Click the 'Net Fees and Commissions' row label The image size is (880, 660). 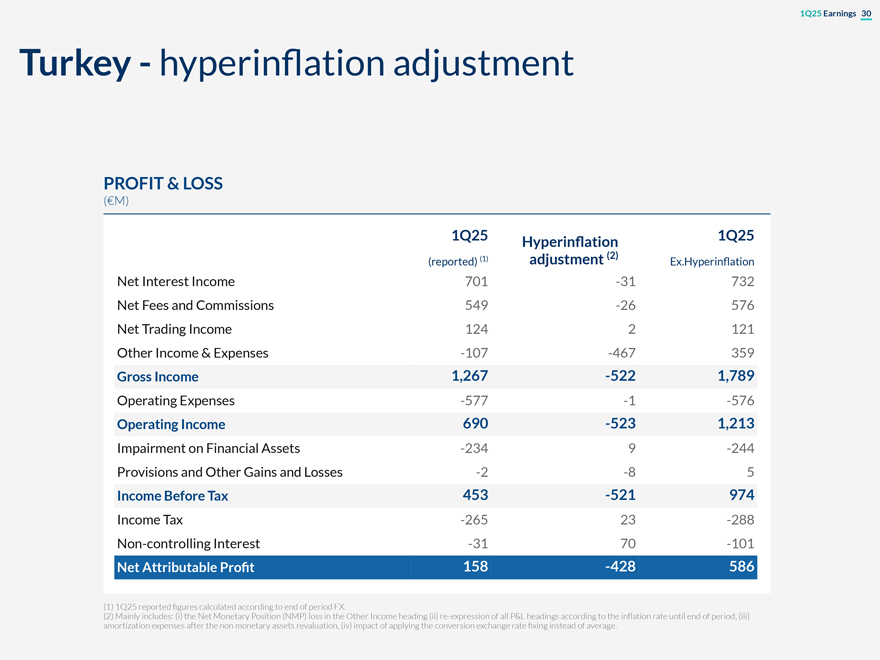pos(195,305)
